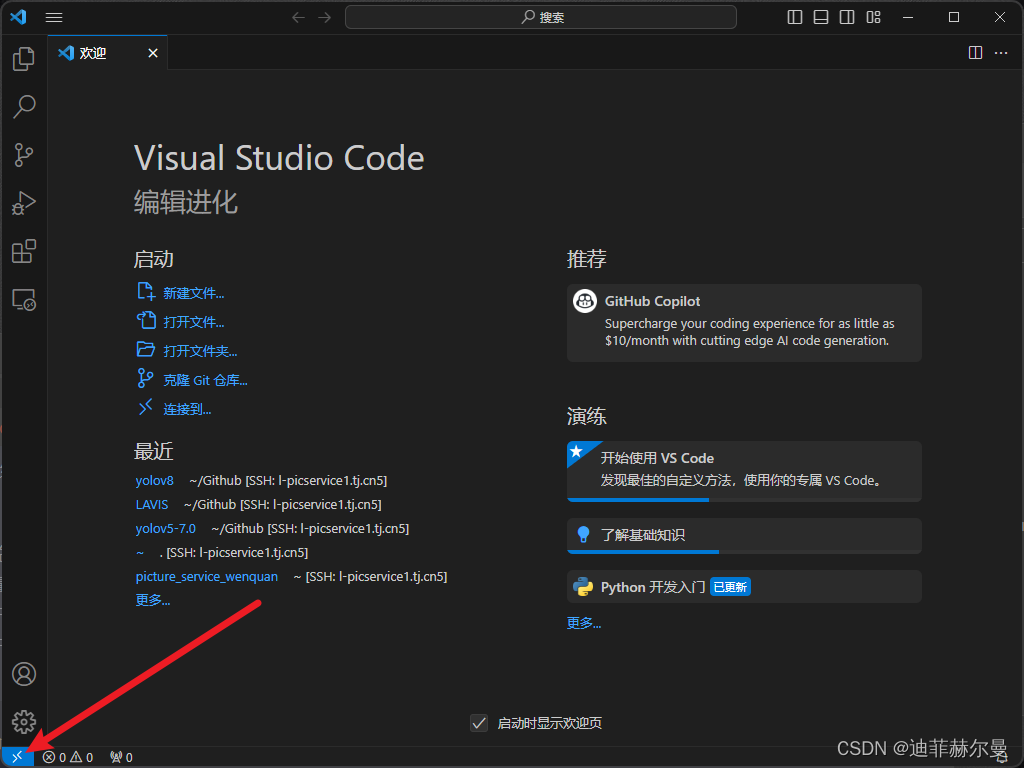Open Remote Explorer view

pyautogui.click(x=24, y=300)
